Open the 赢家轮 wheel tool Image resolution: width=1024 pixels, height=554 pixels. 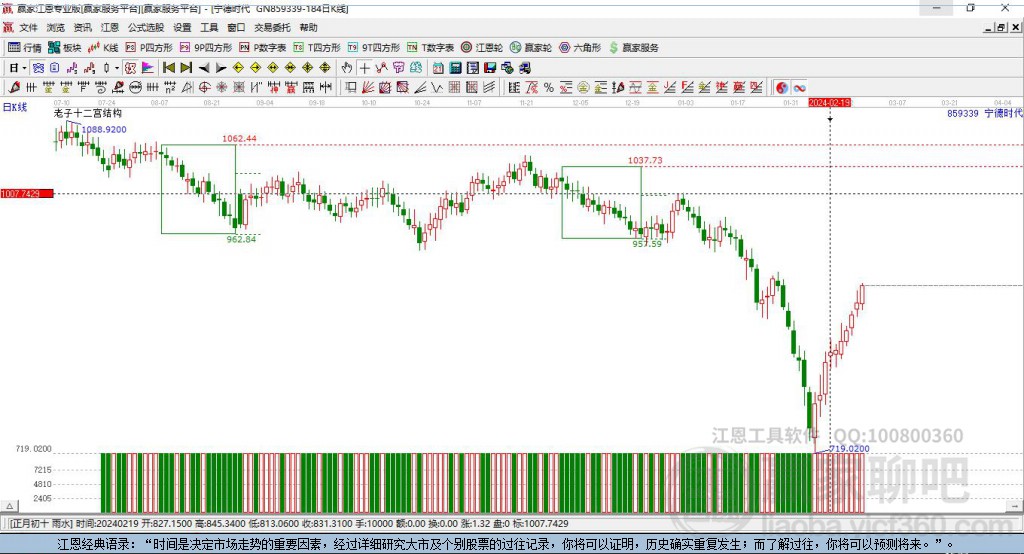pyautogui.click(x=531, y=48)
